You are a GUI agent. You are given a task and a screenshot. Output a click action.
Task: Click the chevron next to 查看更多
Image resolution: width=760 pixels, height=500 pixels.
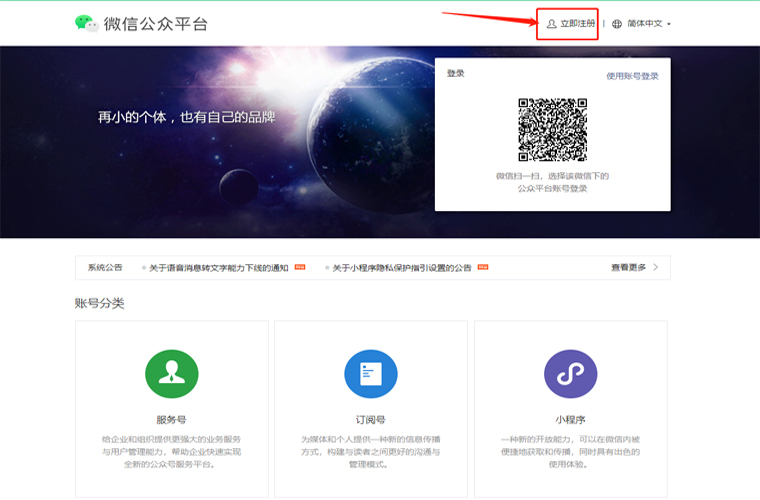coord(656,267)
